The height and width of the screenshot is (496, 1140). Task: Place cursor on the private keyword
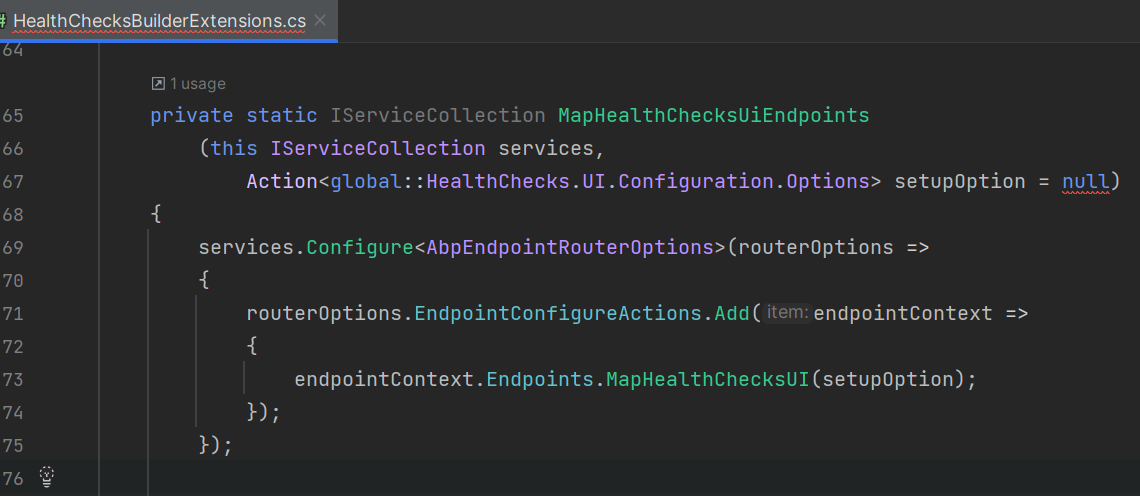(x=191, y=115)
